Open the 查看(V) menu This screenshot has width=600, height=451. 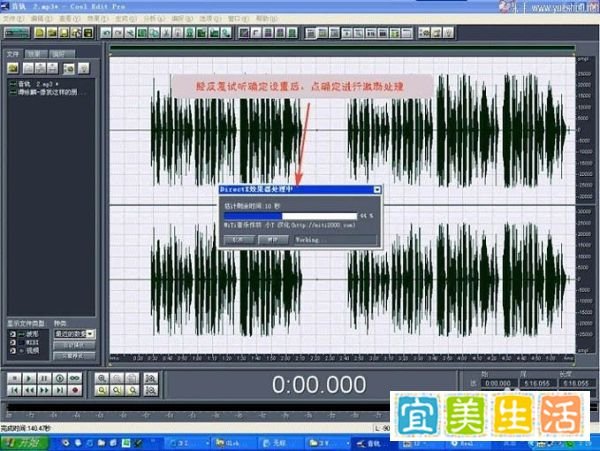70,18
